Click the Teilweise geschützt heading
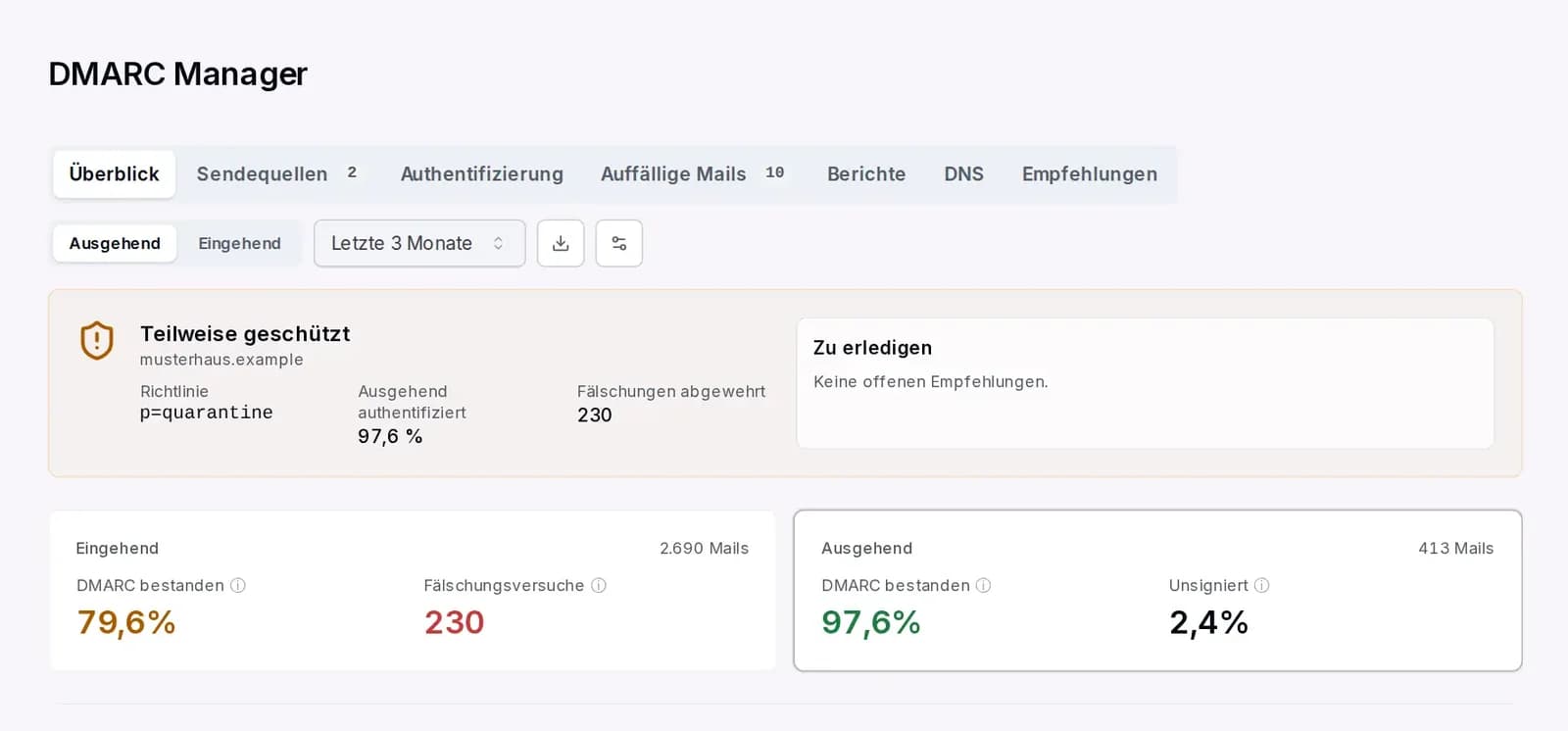 (x=245, y=334)
